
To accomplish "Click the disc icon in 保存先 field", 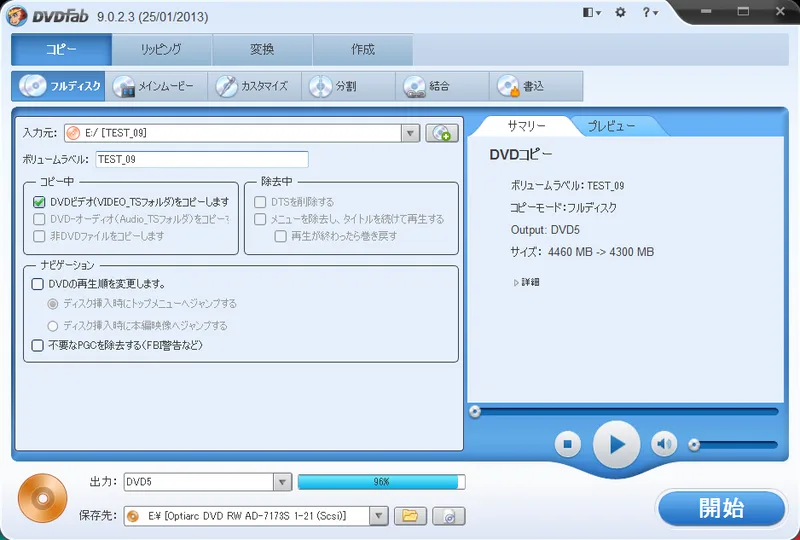I will [133, 516].
